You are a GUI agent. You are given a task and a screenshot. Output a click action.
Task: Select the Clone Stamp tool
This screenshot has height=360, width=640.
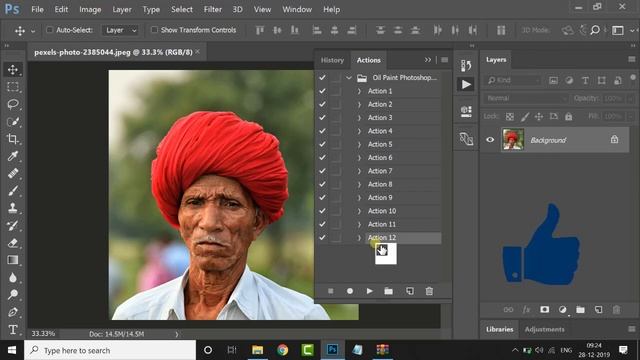[13, 208]
